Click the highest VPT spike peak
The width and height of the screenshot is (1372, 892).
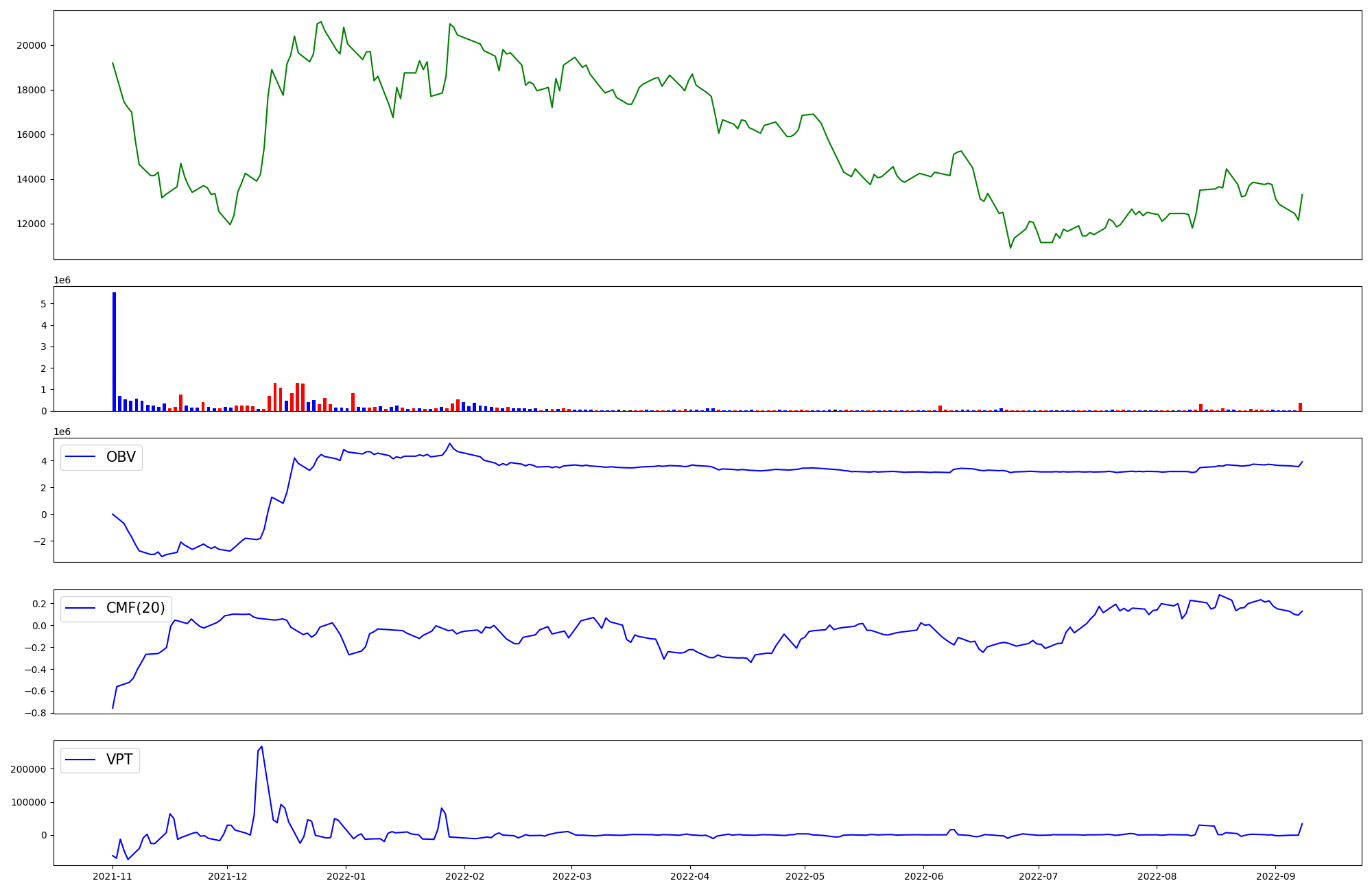pyautogui.click(x=261, y=747)
